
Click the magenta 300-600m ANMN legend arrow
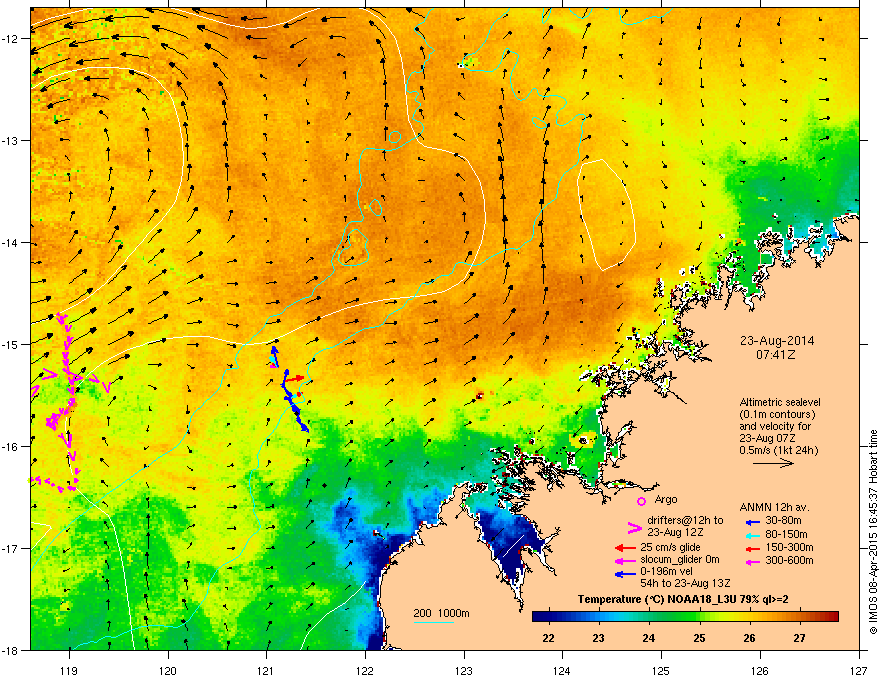[753, 561]
